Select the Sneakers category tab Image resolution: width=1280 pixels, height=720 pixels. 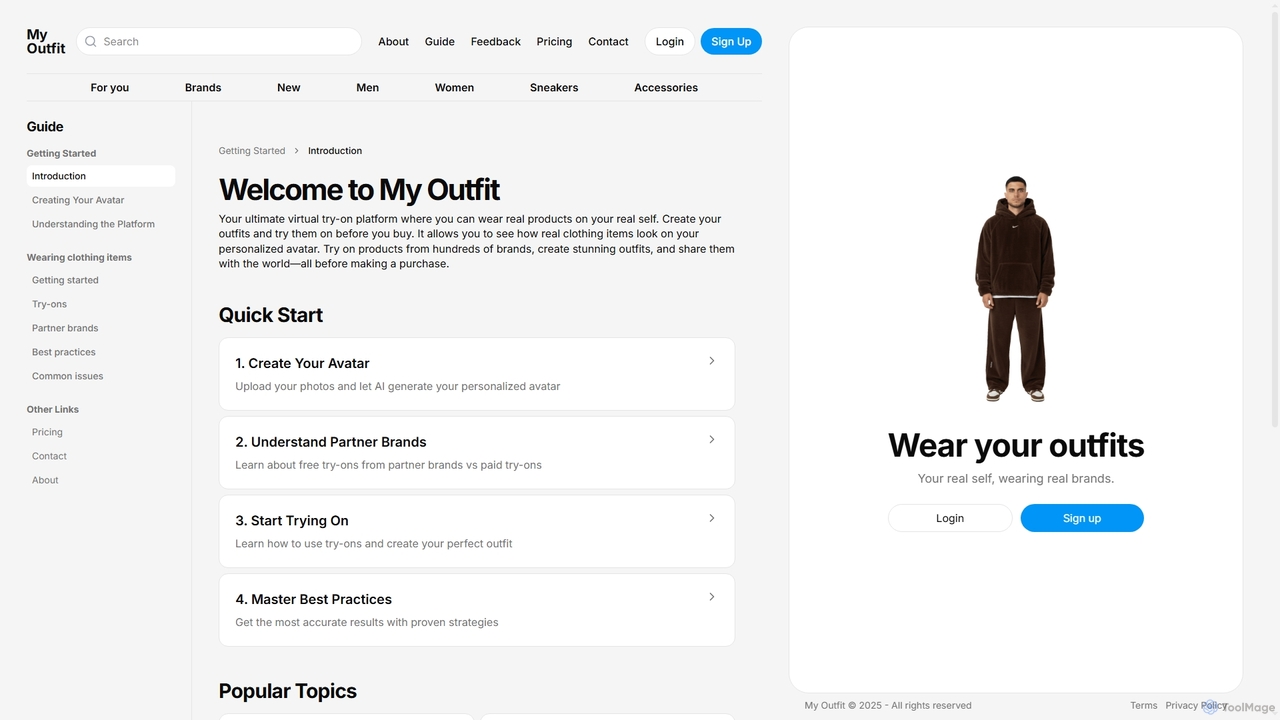[554, 87]
